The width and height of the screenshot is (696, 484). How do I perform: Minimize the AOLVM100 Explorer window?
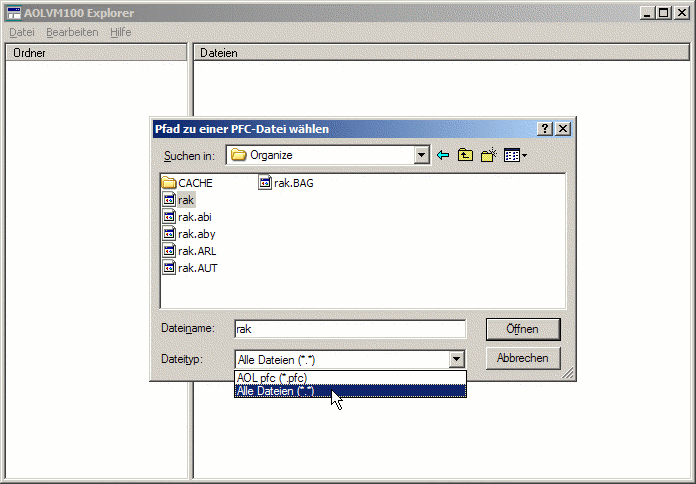647,13
